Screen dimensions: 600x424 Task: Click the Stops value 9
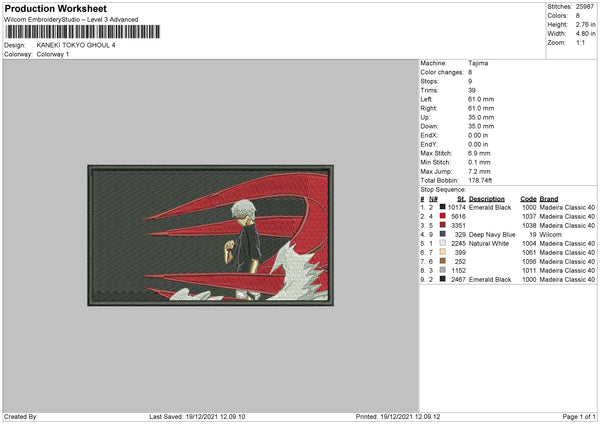(x=470, y=81)
